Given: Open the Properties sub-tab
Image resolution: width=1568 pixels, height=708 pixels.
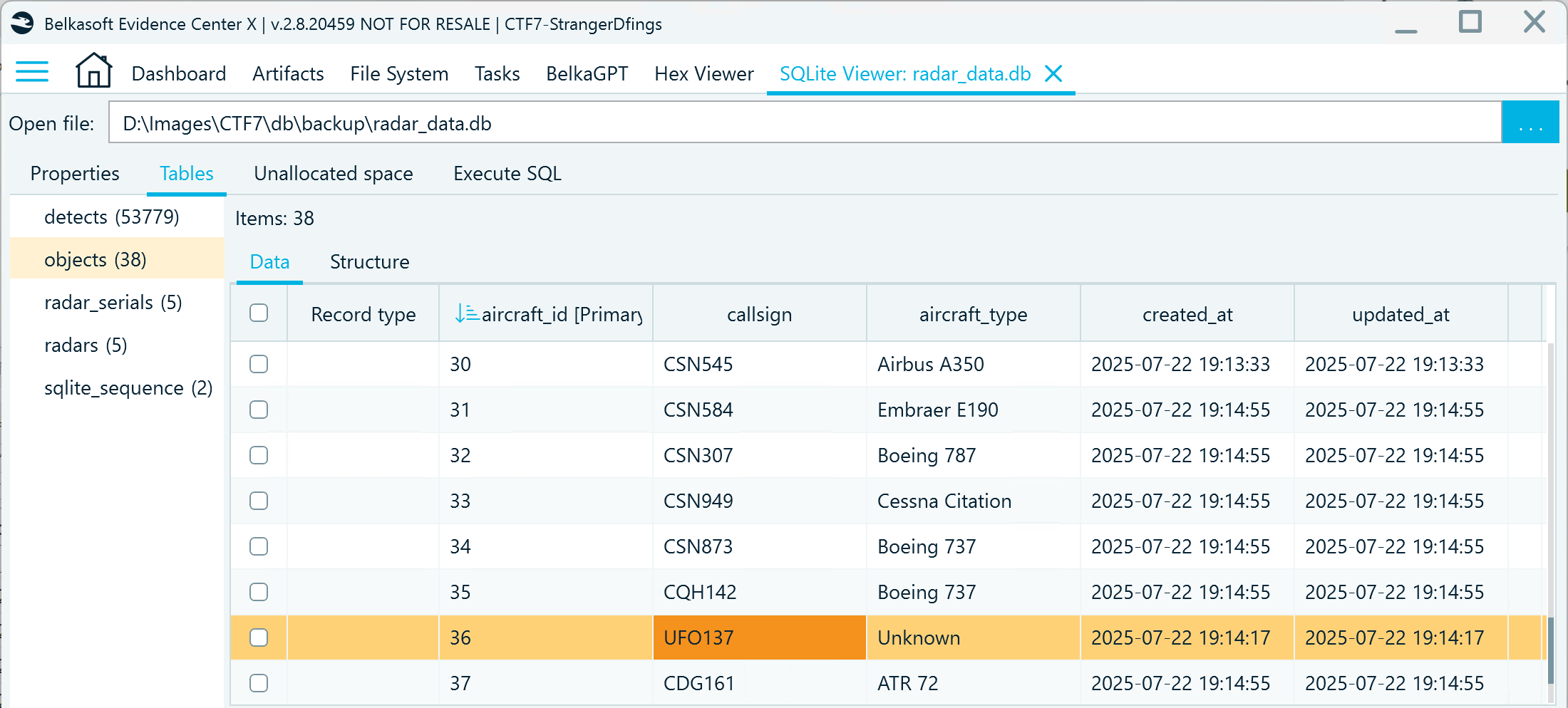Looking at the screenshot, I should pyautogui.click(x=75, y=173).
